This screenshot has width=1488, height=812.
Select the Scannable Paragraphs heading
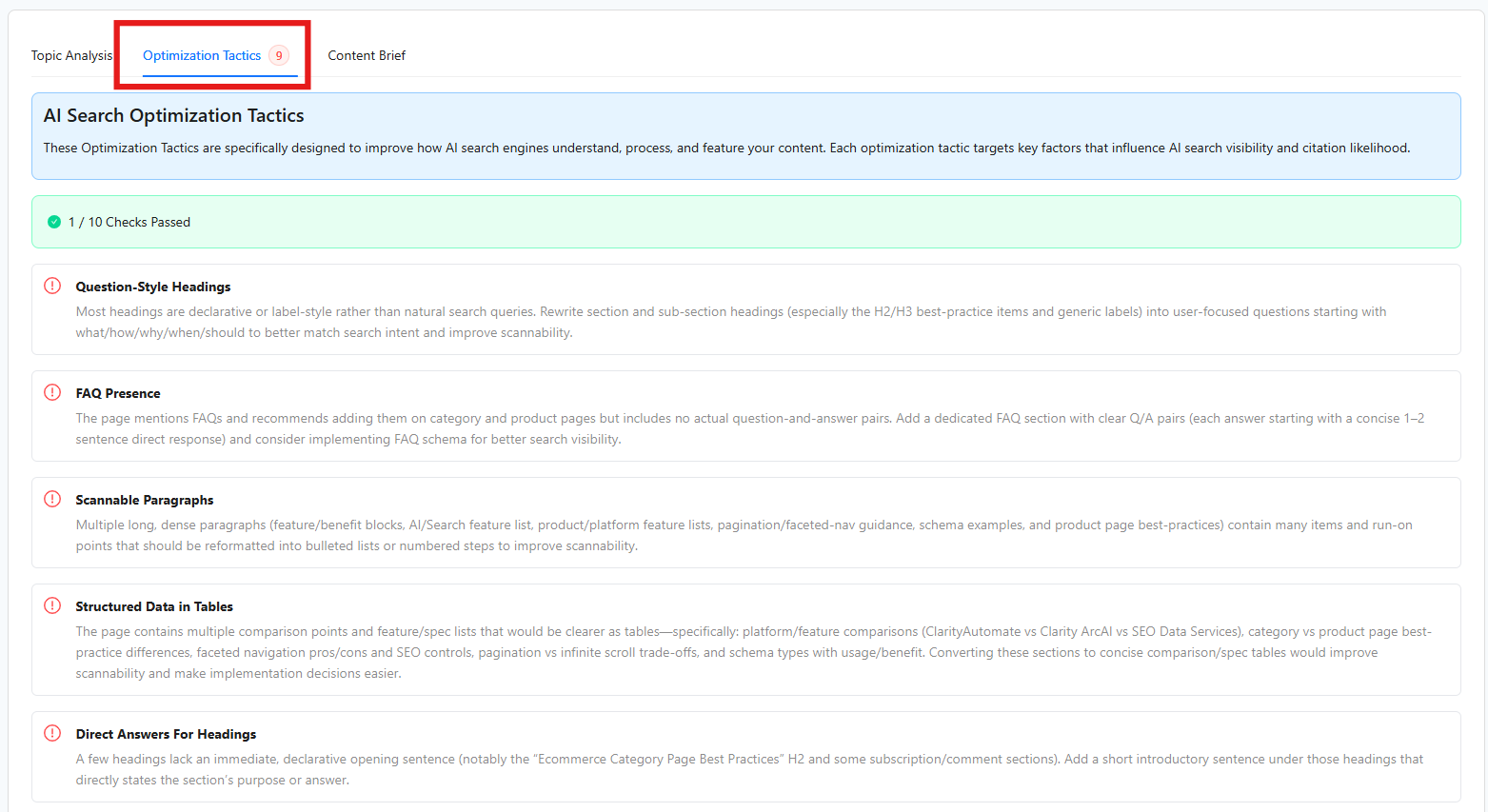click(145, 500)
